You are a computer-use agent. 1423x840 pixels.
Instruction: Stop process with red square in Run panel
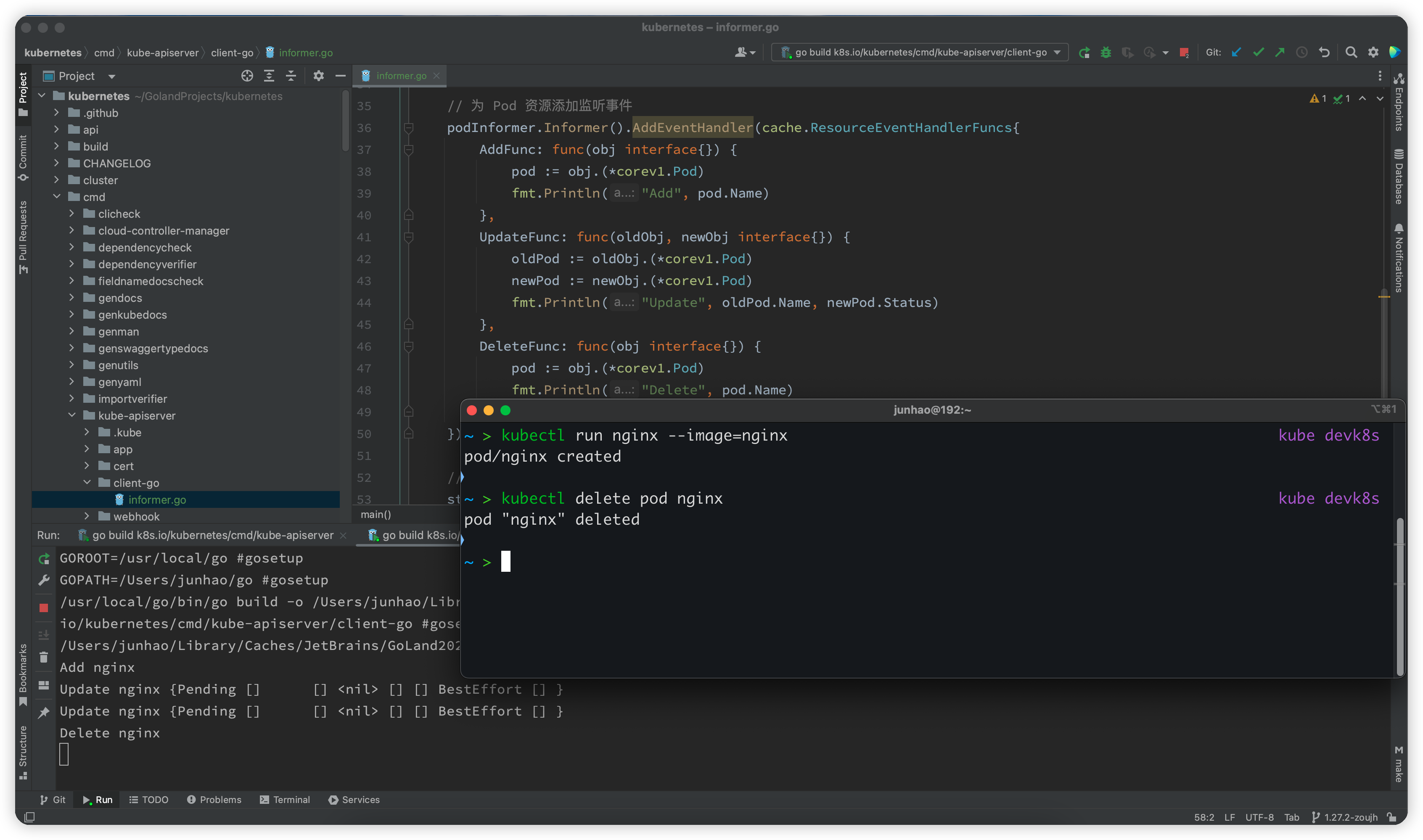pos(44,608)
